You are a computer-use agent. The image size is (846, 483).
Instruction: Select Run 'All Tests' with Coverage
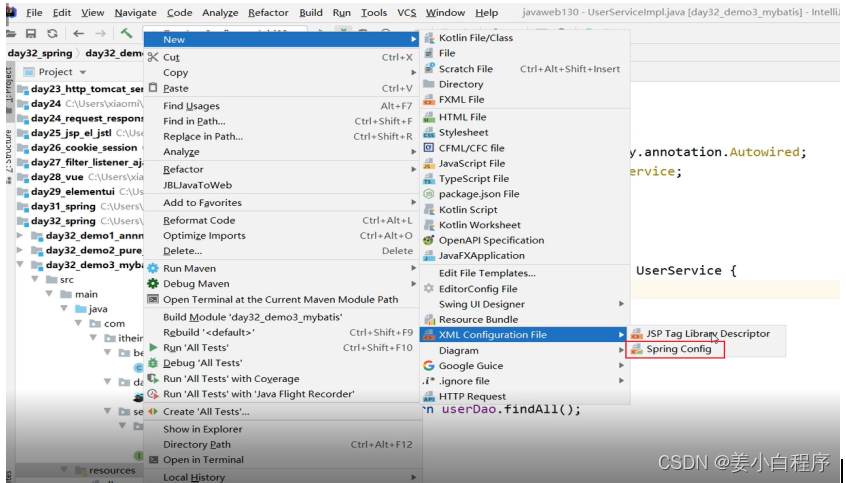coord(282,379)
